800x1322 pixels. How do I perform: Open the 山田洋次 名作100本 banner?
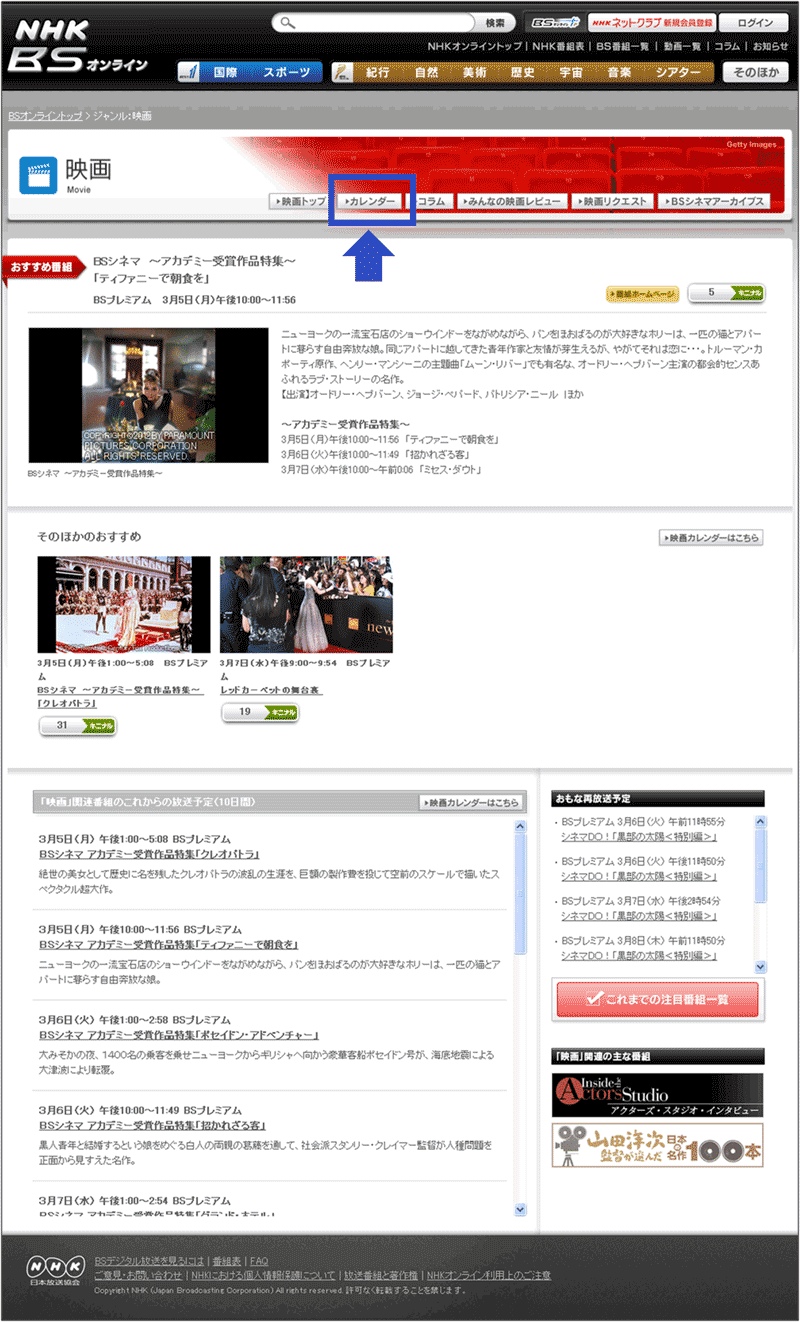(657, 1145)
